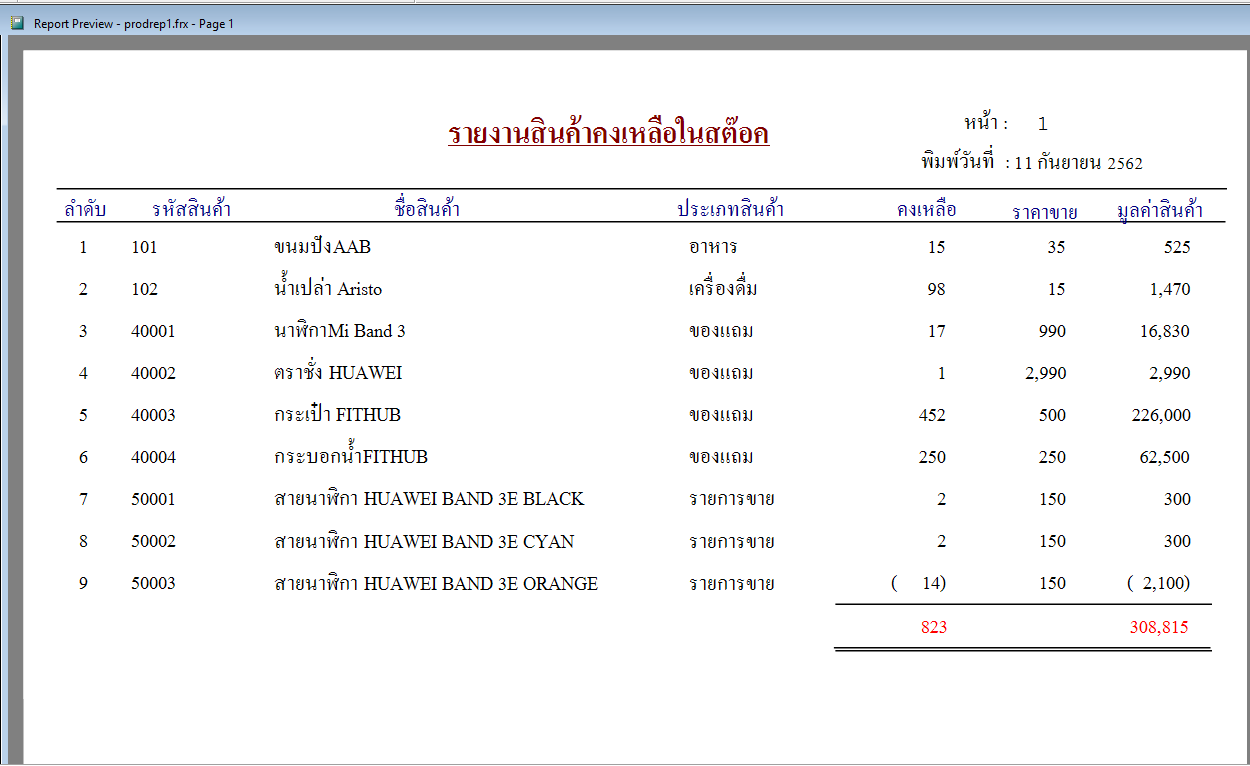Click product code 50003
This screenshot has width=1250, height=766.
pos(153,583)
